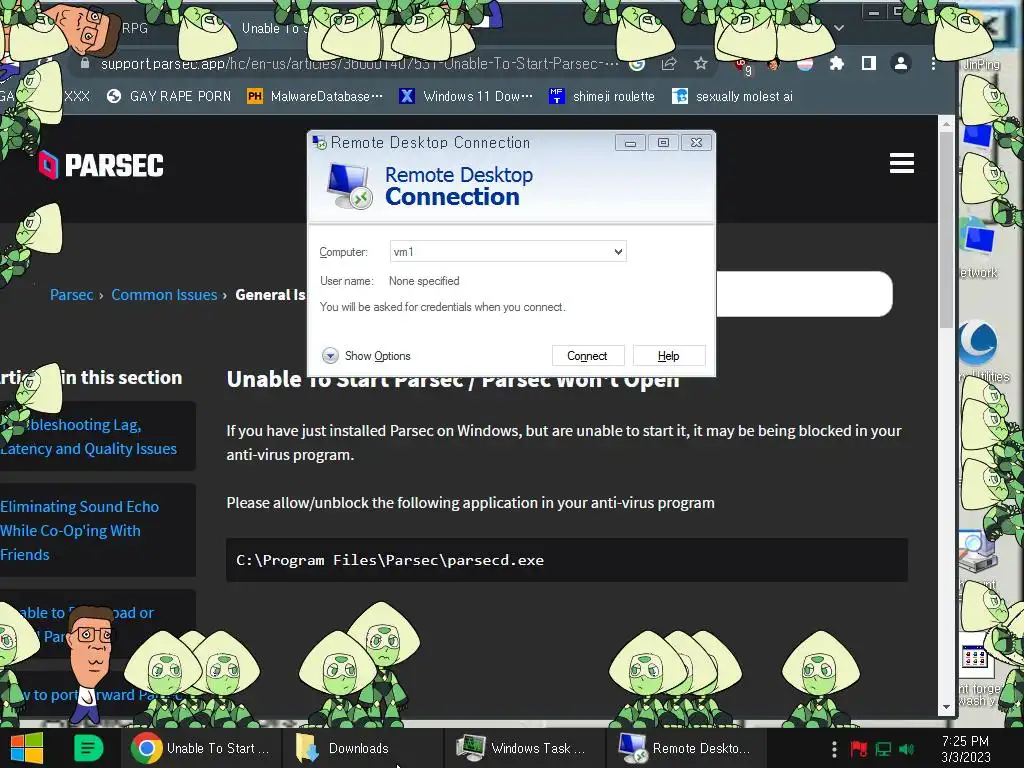Select the Unable To Start Parsec tab
Screen dimensions: 1024x768
(x=274, y=28)
